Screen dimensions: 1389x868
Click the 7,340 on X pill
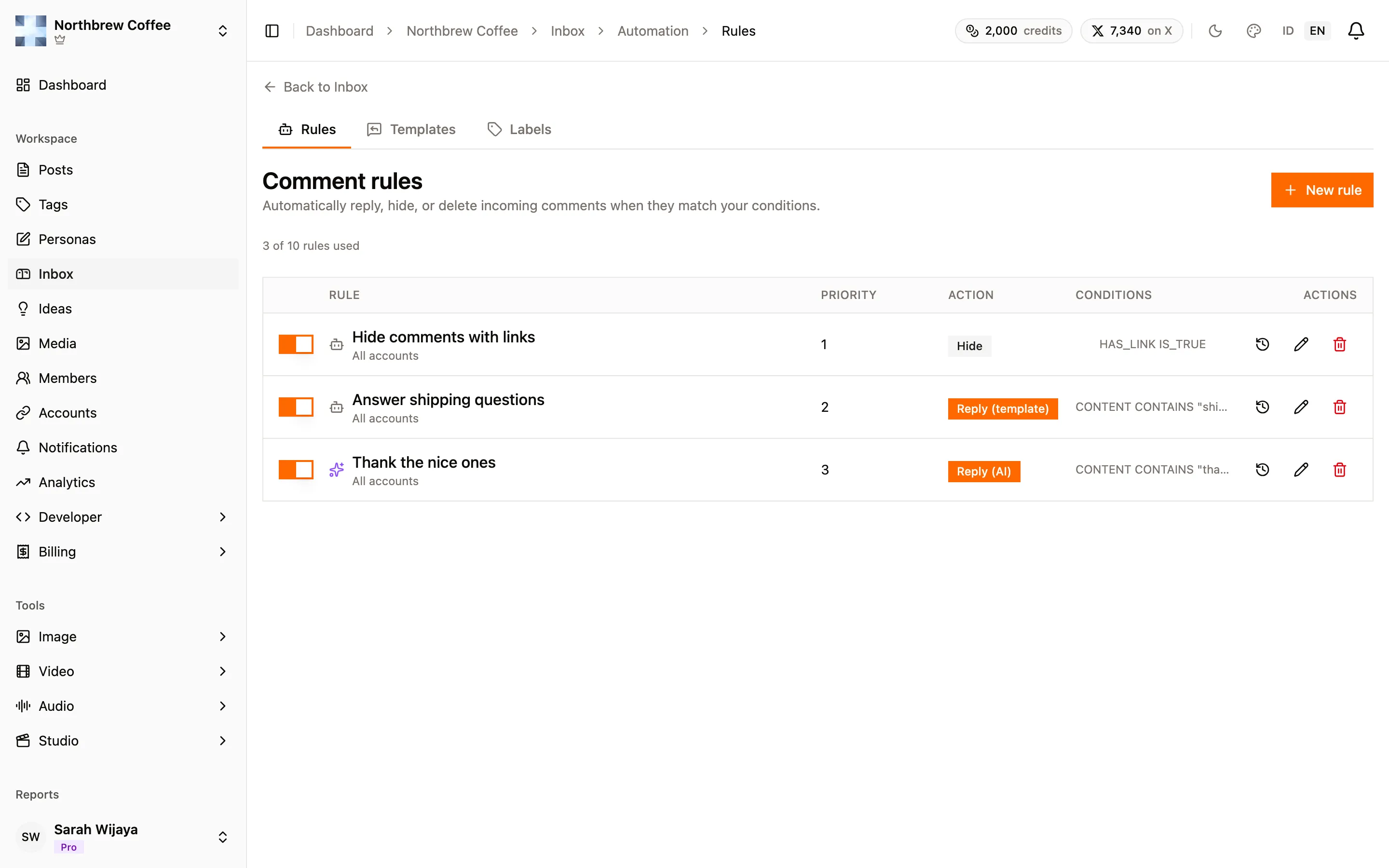tap(1131, 31)
